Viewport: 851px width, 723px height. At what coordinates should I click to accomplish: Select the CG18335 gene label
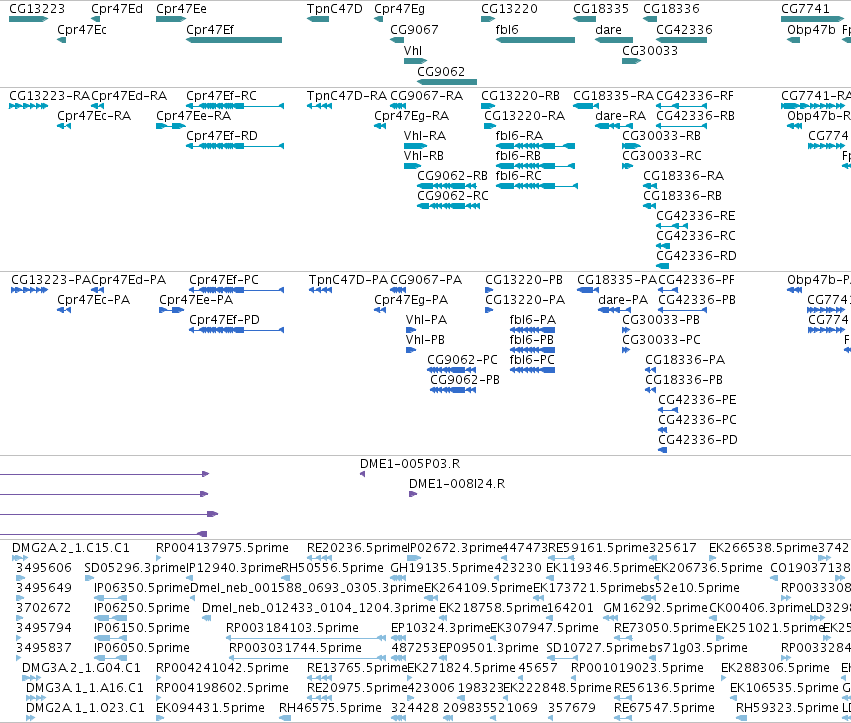click(x=601, y=9)
